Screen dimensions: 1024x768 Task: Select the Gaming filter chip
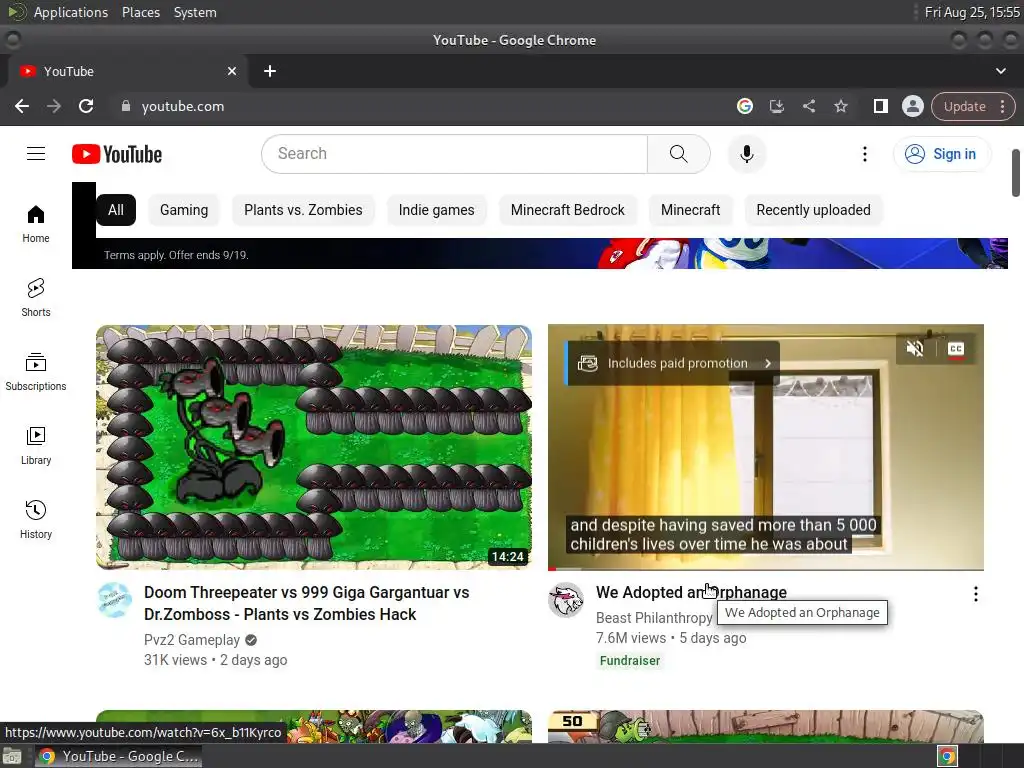click(184, 210)
